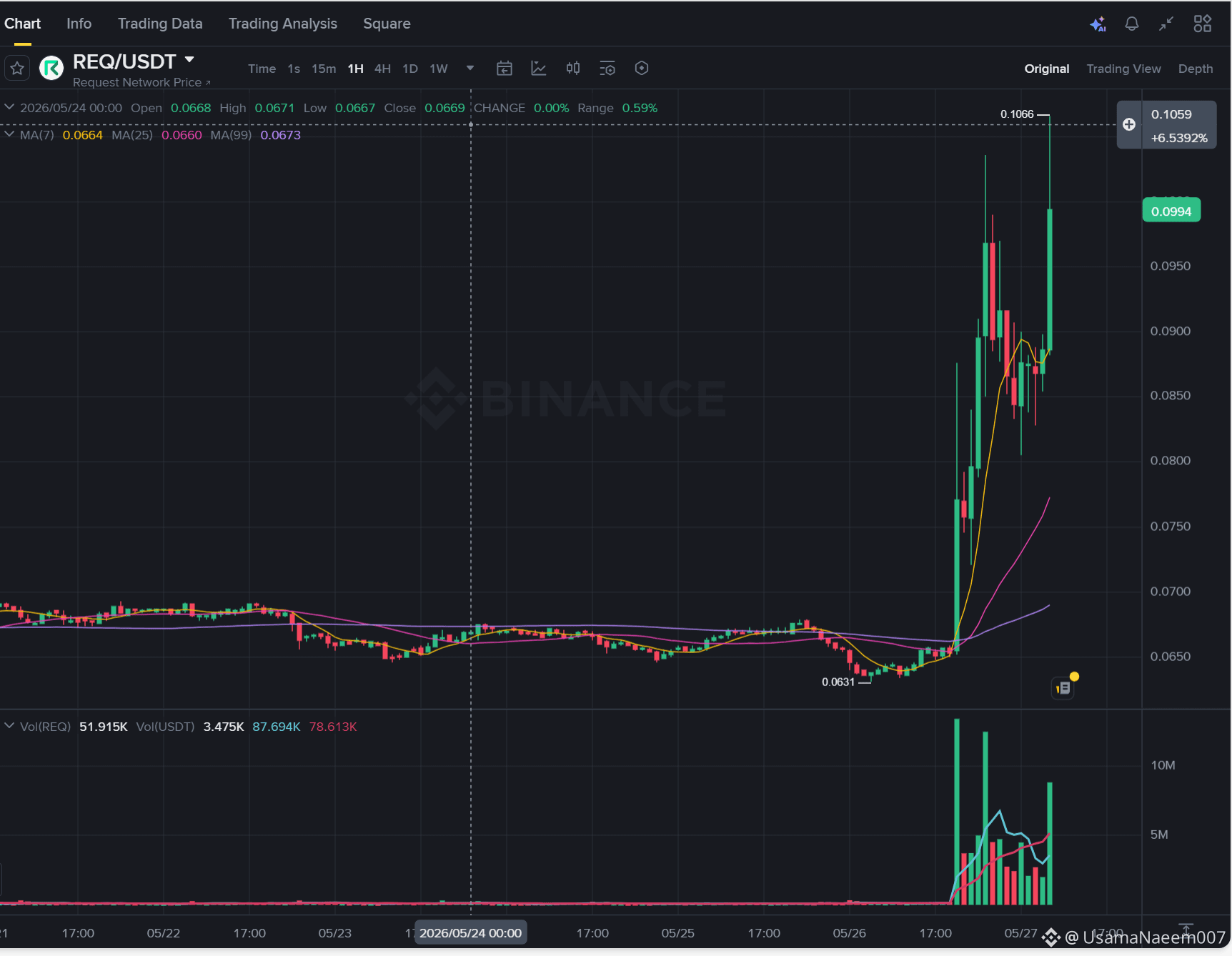1232x956 pixels.
Task: Collapse the MA indicator row chevron
Action: [x=9, y=134]
